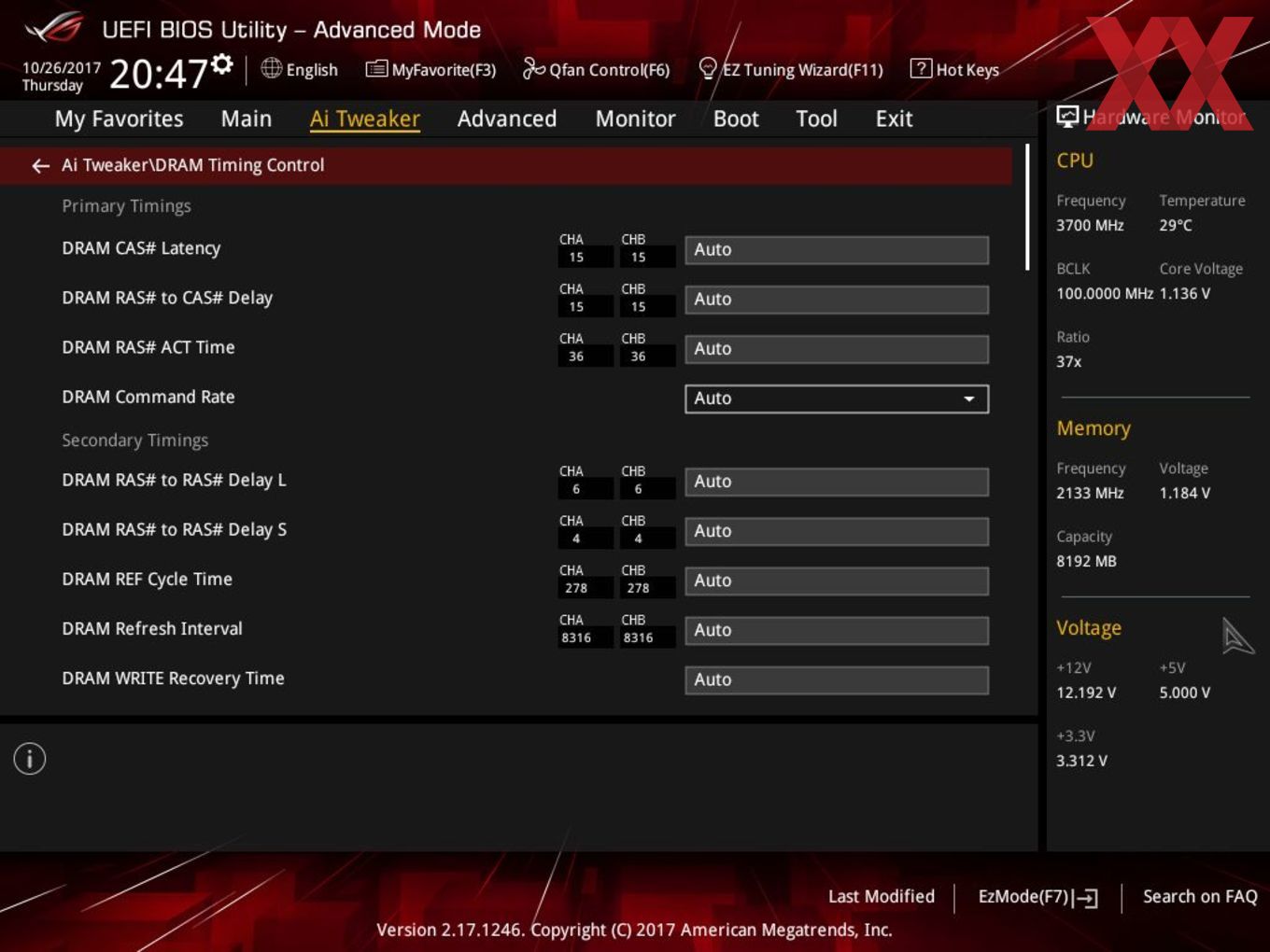Image resolution: width=1270 pixels, height=952 pixels.
Task: Open the Boot tab
Action: coord(736,119)
